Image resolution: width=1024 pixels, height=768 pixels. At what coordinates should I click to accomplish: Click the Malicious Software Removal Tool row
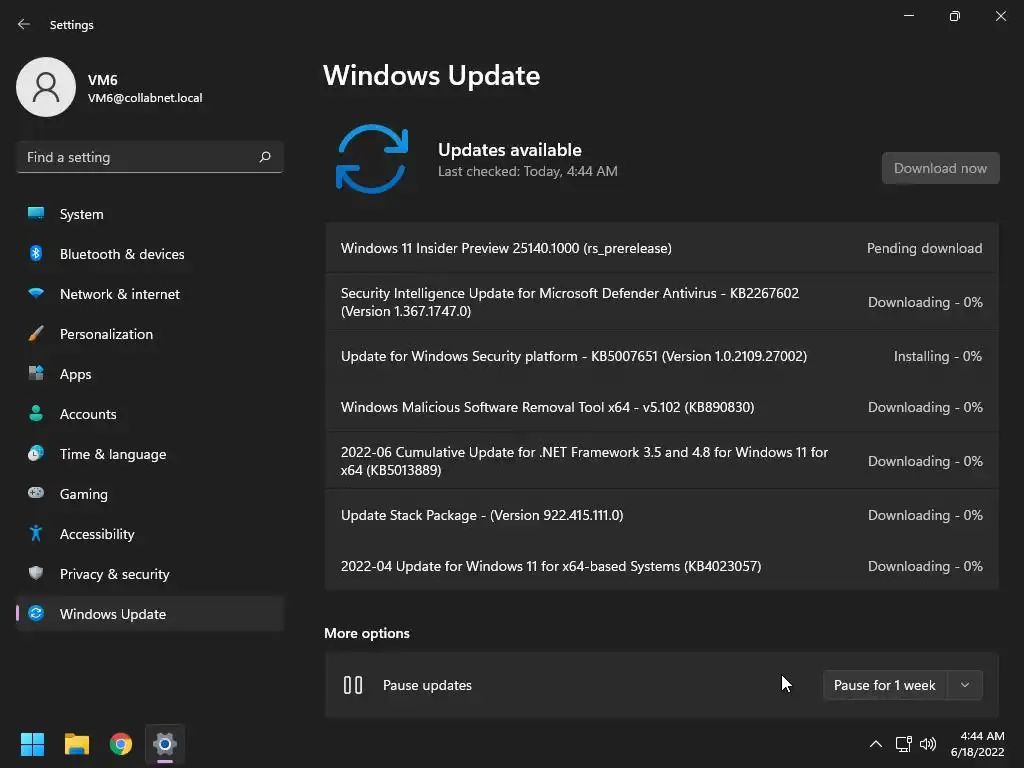pyautogui.click(x=662, y=408)
